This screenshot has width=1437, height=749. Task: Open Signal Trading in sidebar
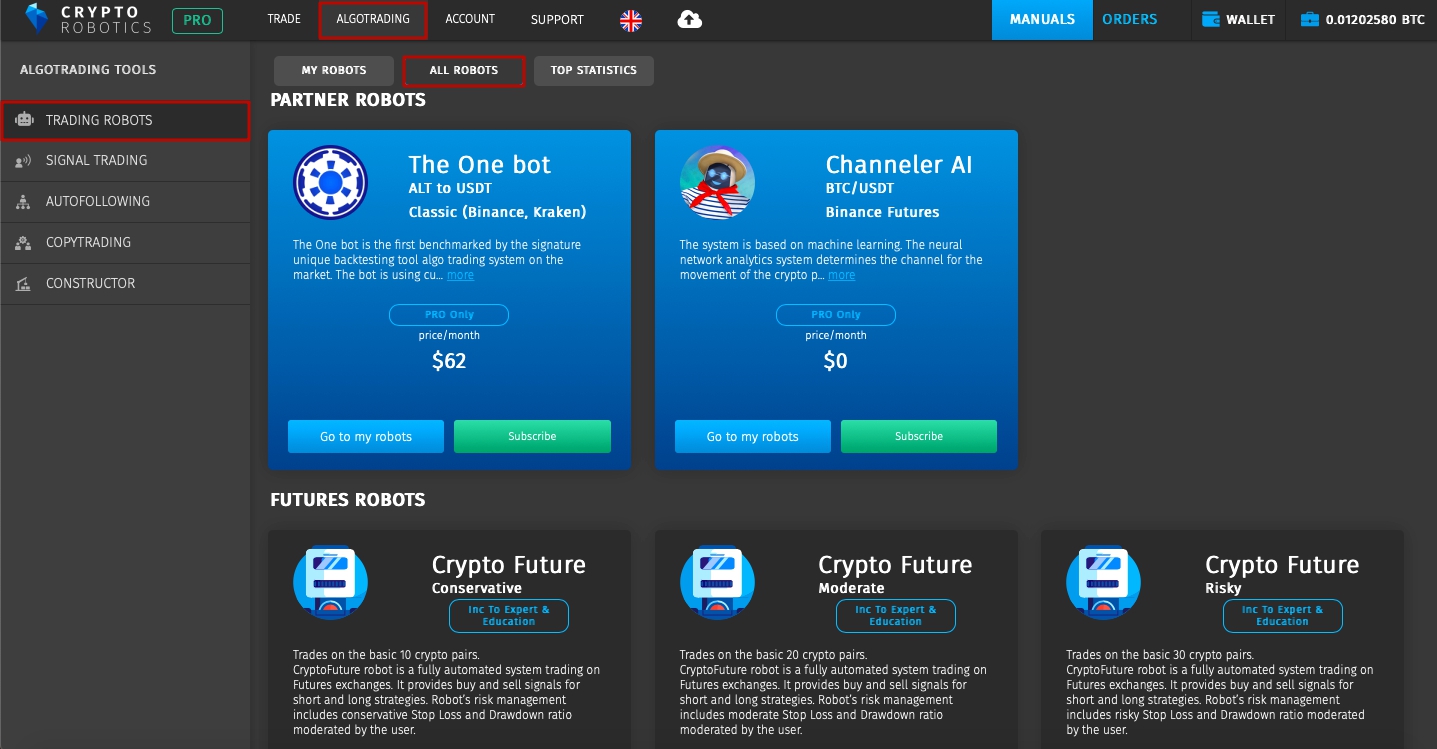[x=125, y=161]
